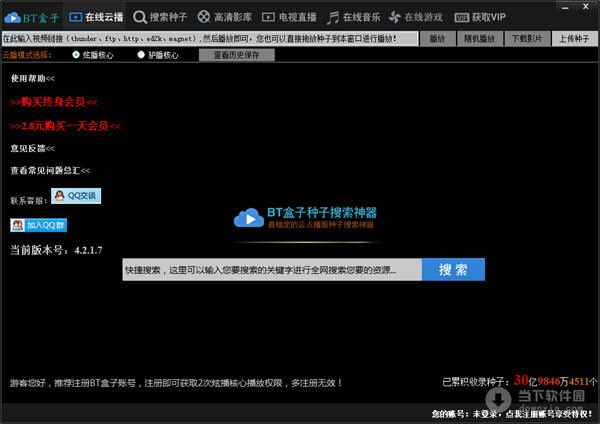600x424 pixels.
Task: Open 查看常见问题总汇 link
Action: (50, 171)
